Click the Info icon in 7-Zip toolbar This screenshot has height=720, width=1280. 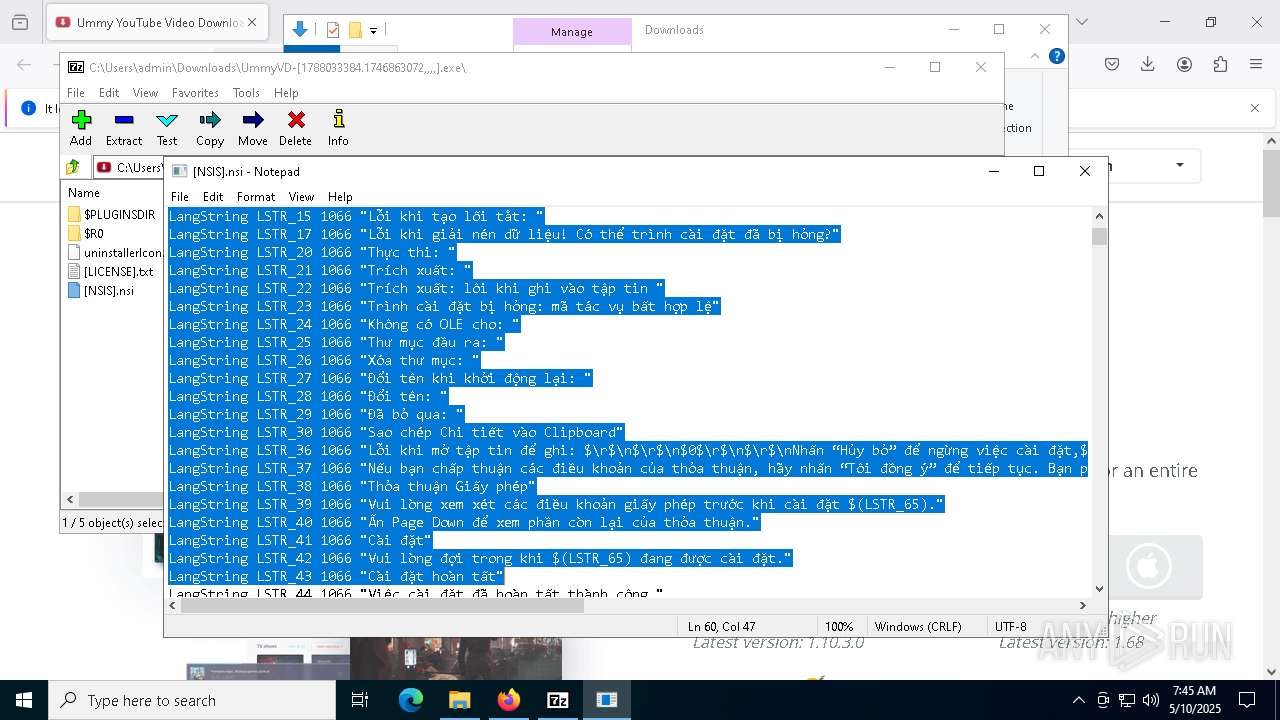click(x=339, y=120)
